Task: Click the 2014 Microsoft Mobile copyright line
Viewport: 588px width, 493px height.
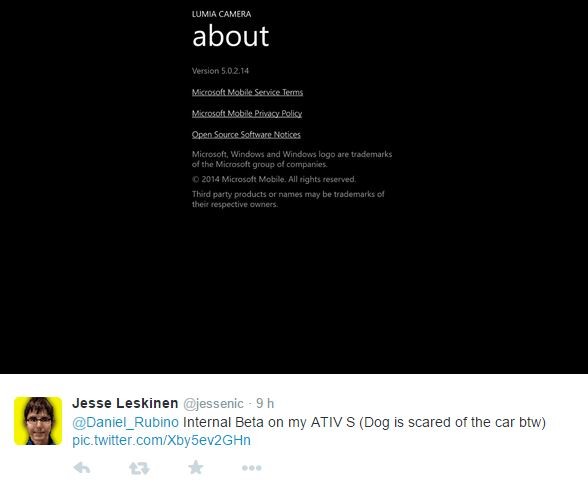Action: click(x=274, y=179)
